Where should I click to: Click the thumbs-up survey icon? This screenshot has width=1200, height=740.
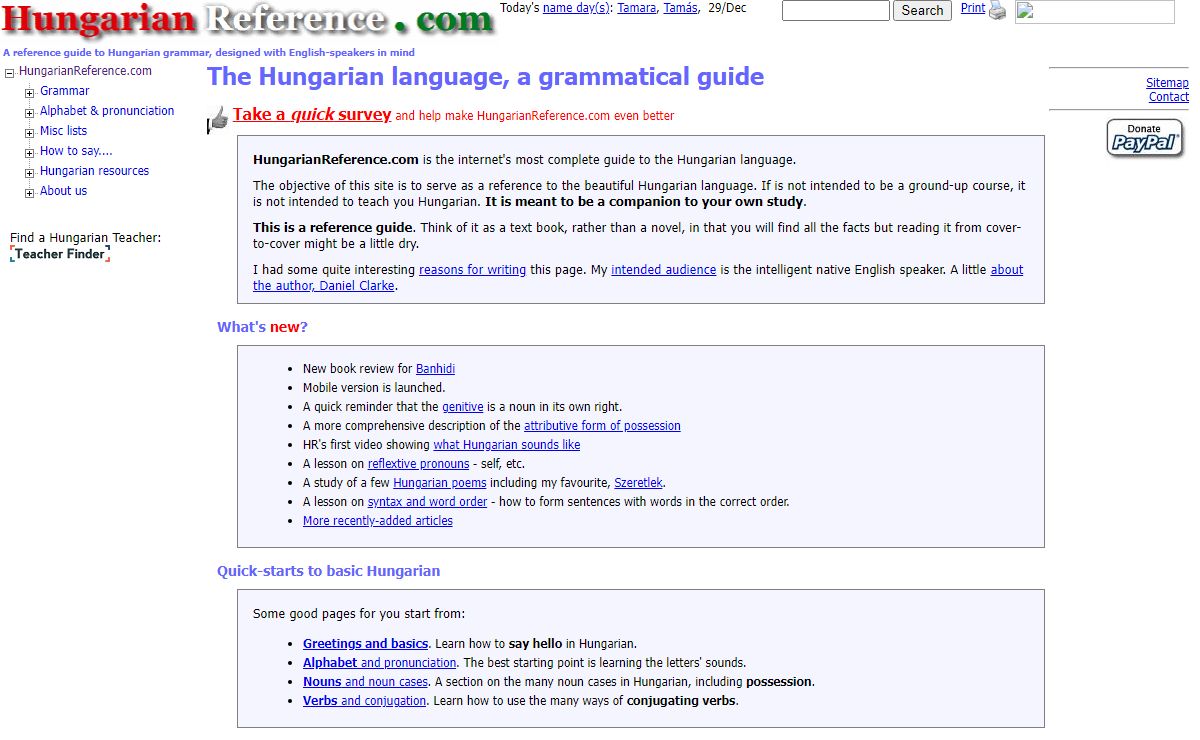tap(218, 119)
